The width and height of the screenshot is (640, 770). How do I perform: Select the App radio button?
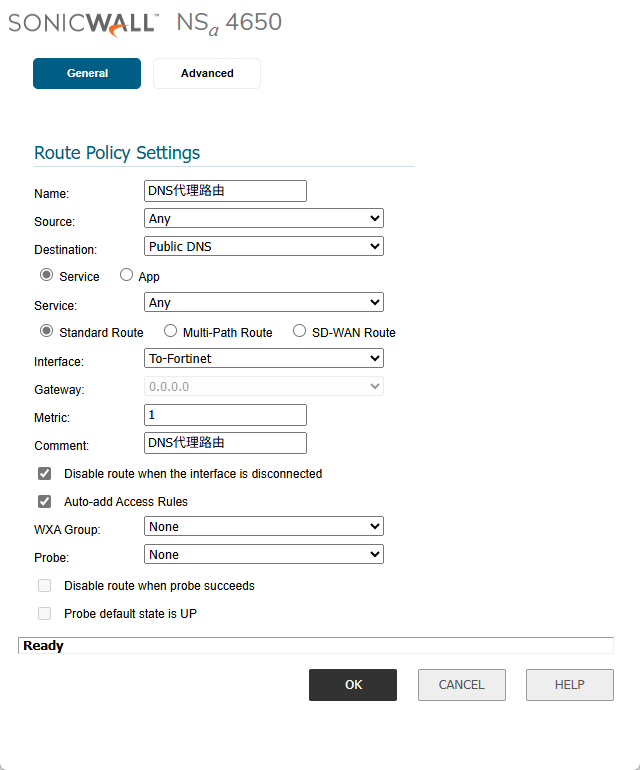(x=126, y=275)
